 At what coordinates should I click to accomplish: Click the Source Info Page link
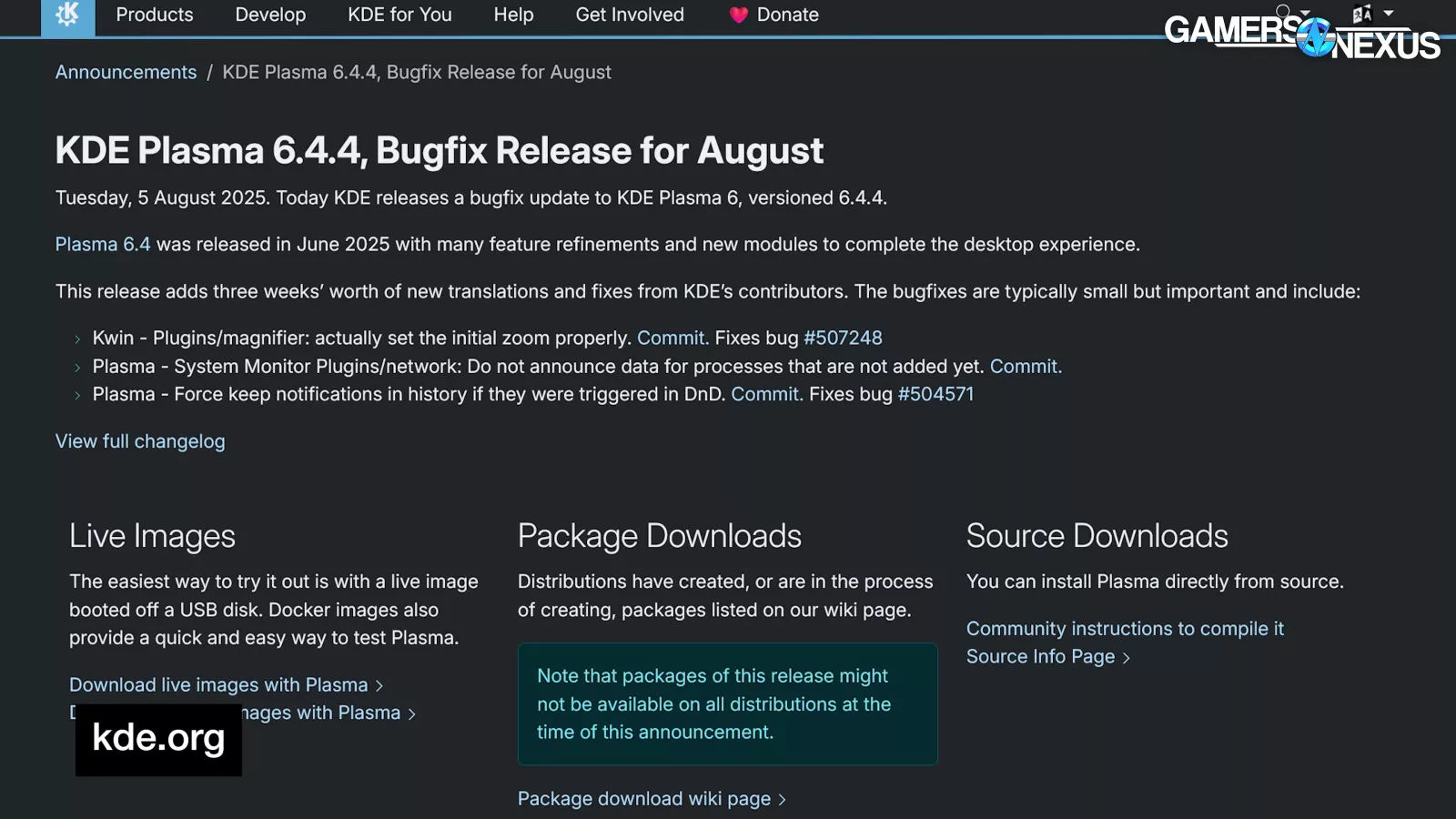click(x=1040, y=657)
